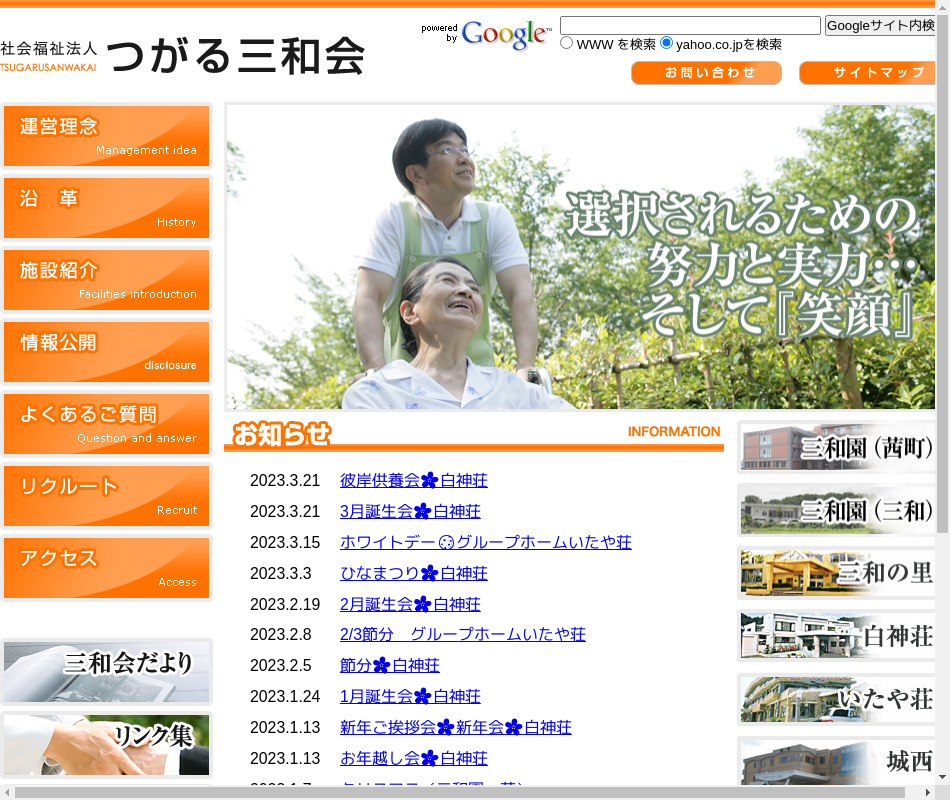This screenshot has width=950, height=800.
Task: Open the サイトマップ sitemap button
Action: 866,73
